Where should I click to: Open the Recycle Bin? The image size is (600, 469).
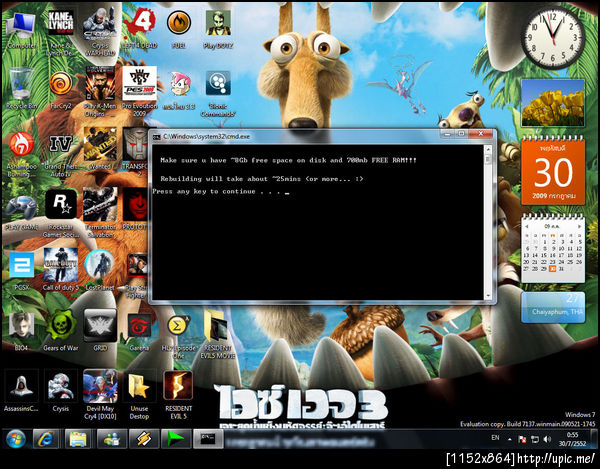tap(21, 89)
